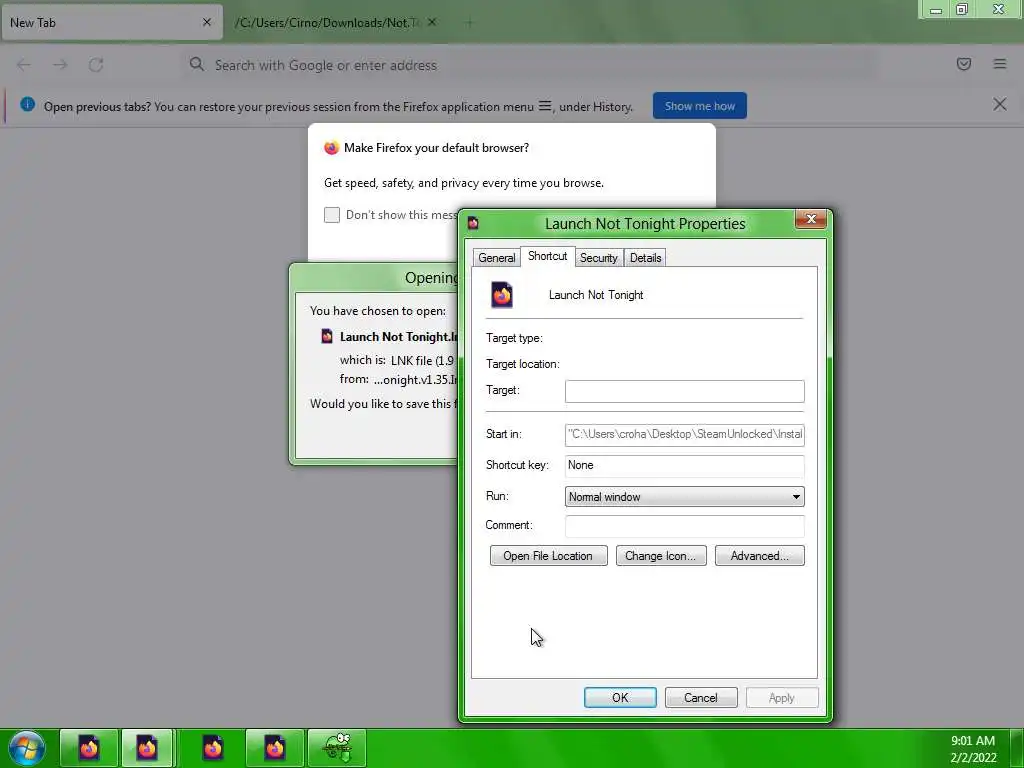Click Open File Location button
Screen dimensions: 1024x768
pyautogui.click(x=549, y=556)
